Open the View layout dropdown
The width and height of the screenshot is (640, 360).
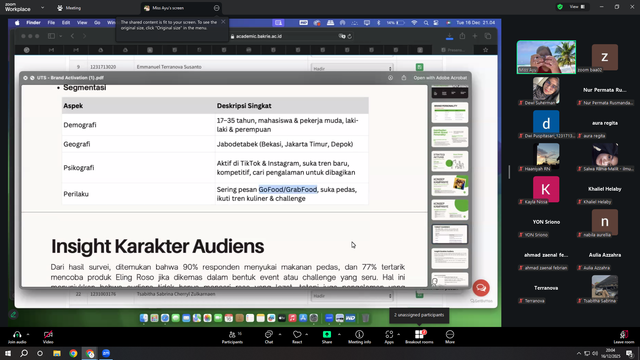(x=577, y=7)
